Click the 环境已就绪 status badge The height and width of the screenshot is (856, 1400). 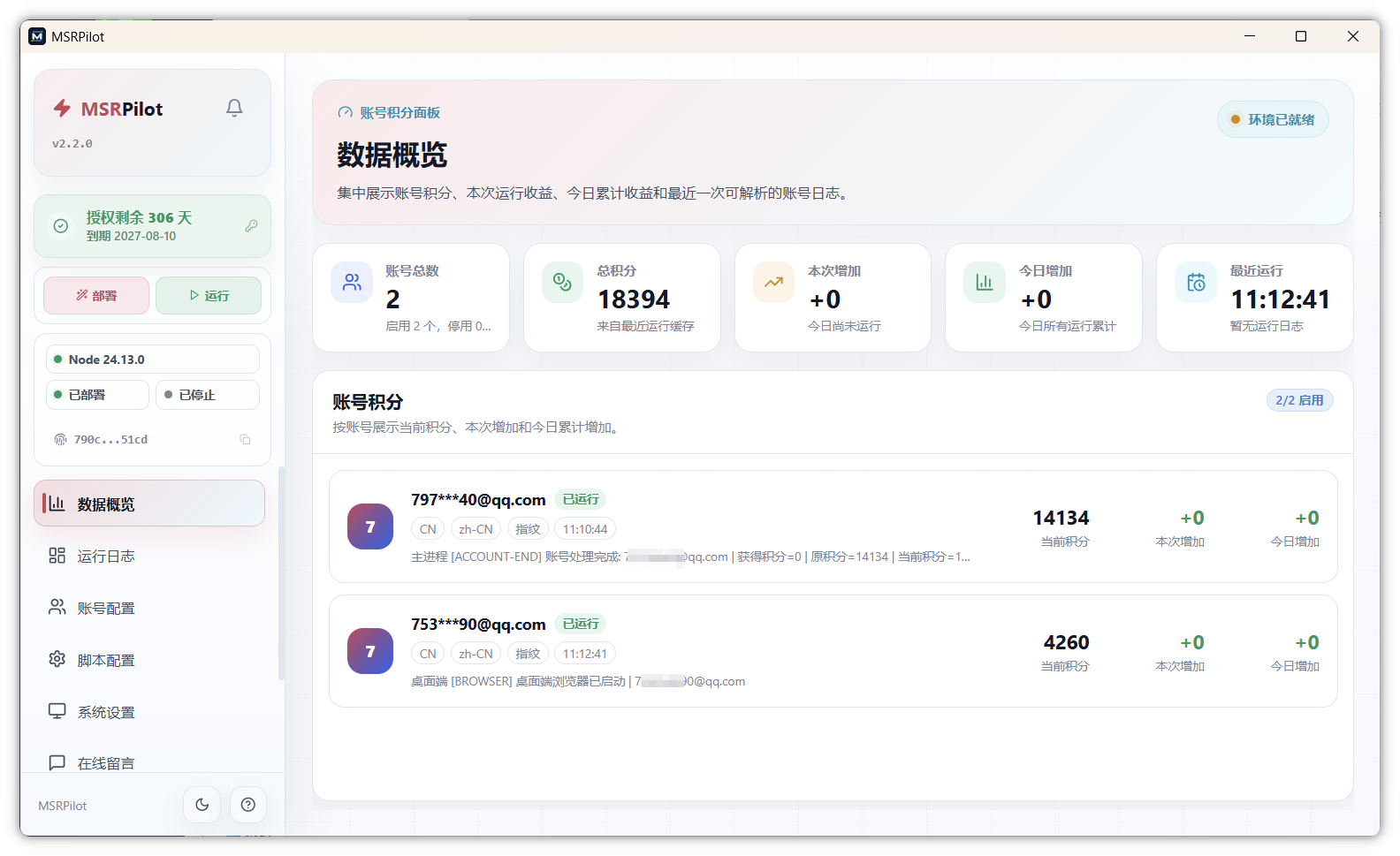pyautogui.click(x=1273, y=119)
